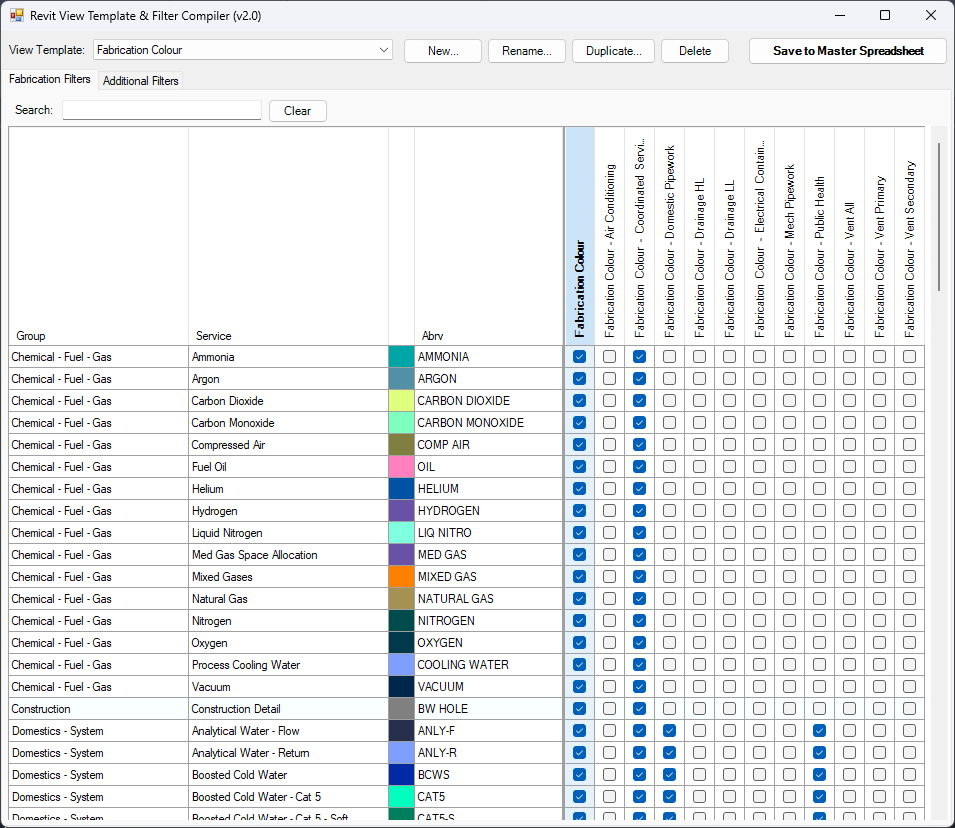The height and width of the screenshot is (828, 955).
Task: Check Electrical Containment for Helium row
Action: pyautogui.click(x=759, y=489)
